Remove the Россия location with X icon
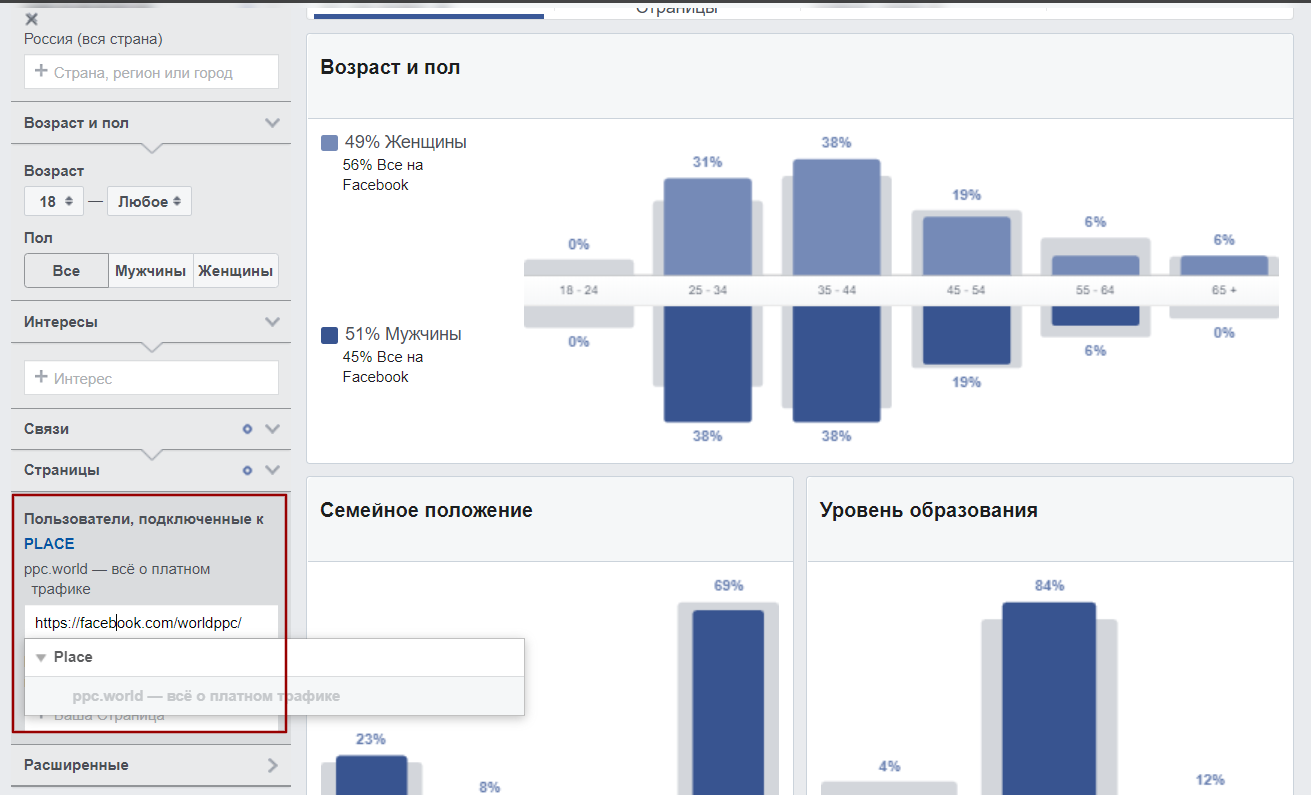Screen dimensions: 1311x795 click(31, 19)
